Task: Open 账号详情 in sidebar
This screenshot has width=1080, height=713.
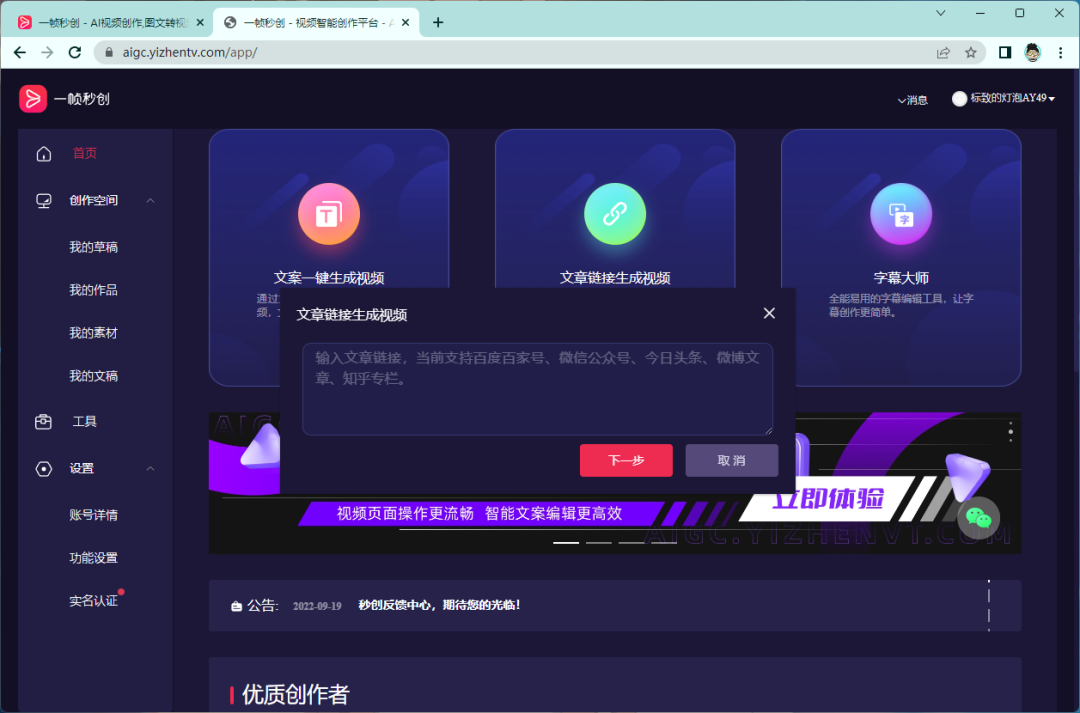Action: (x=93, y=515)
